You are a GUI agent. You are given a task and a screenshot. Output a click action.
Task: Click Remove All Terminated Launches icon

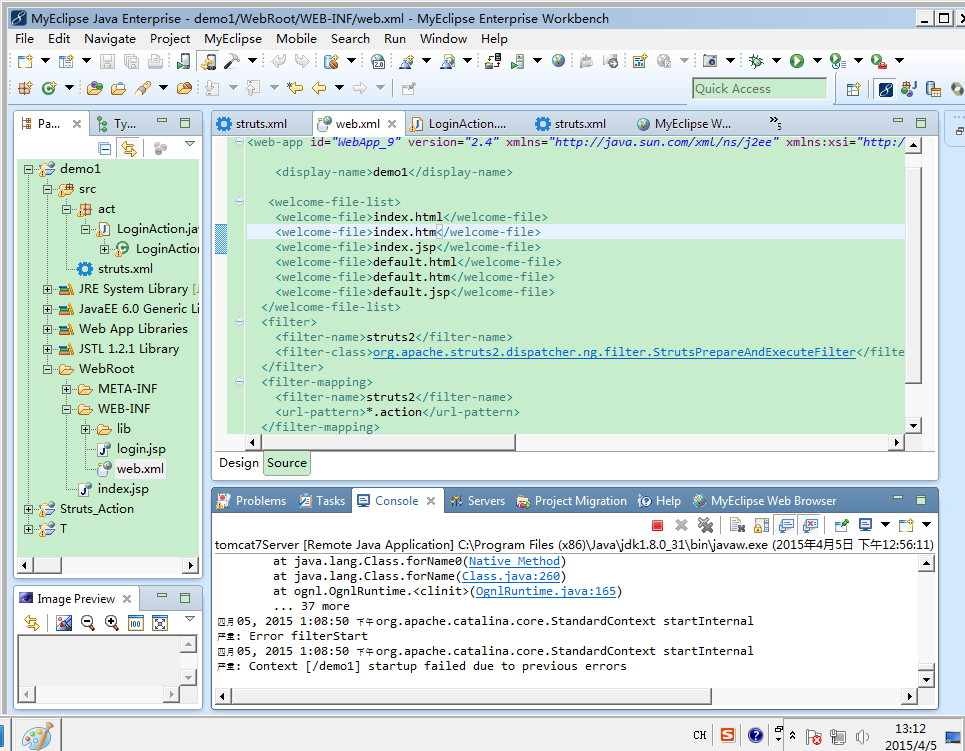[x=705, y=525]
